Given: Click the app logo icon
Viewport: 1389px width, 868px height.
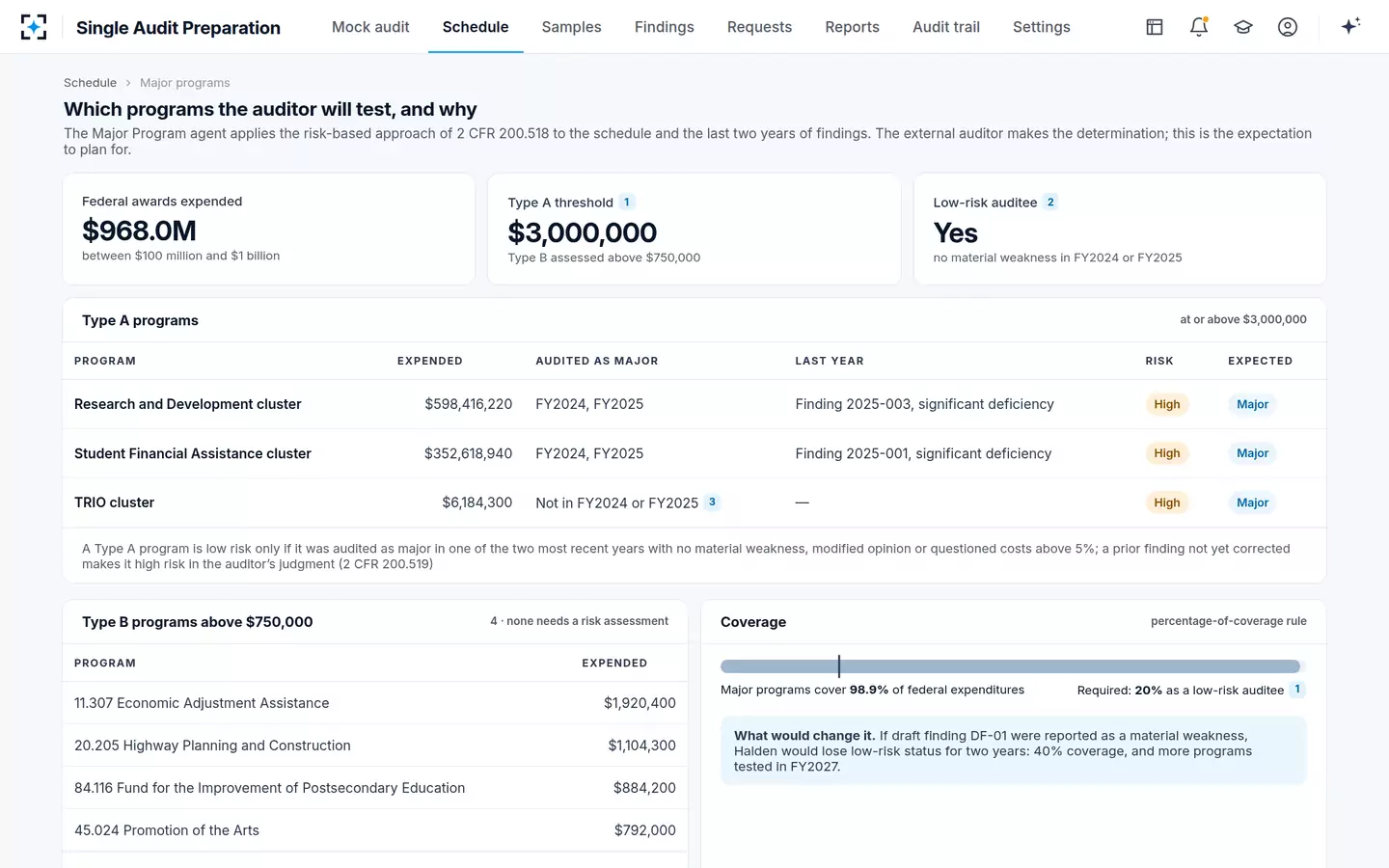Looking at the screenshot, I should [34, 27].
